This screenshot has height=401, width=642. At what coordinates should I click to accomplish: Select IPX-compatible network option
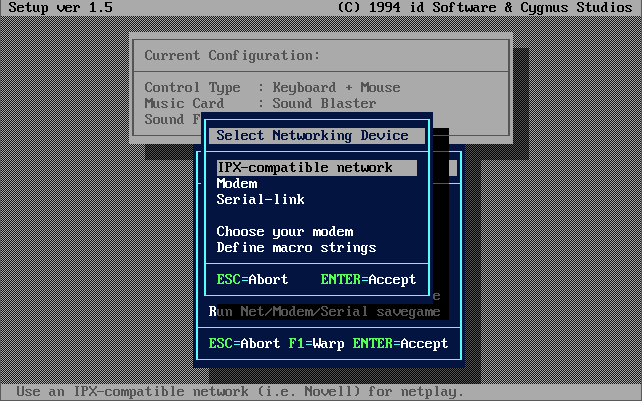tap(316, 168)
